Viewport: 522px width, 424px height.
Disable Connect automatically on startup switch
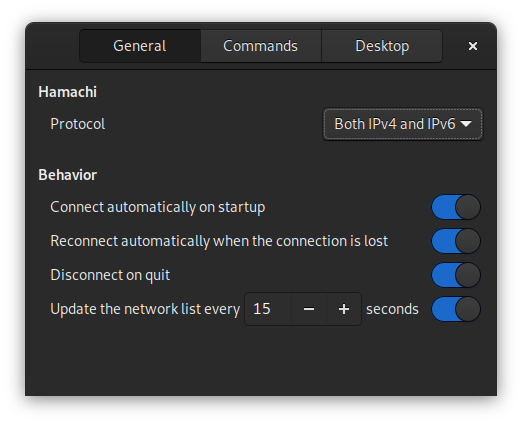pyautogui.click(x=456, y=207)
